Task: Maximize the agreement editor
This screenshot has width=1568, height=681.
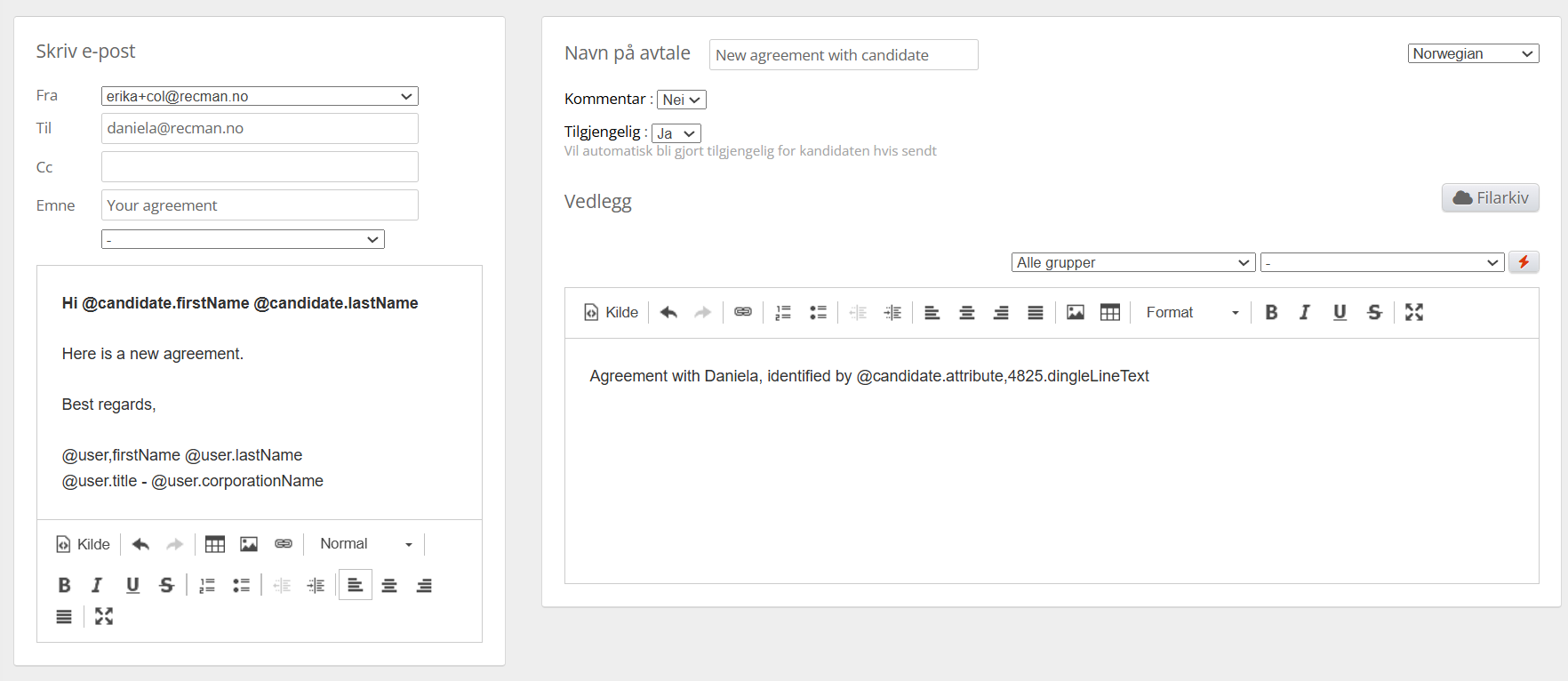Action: click(1413, 312)
